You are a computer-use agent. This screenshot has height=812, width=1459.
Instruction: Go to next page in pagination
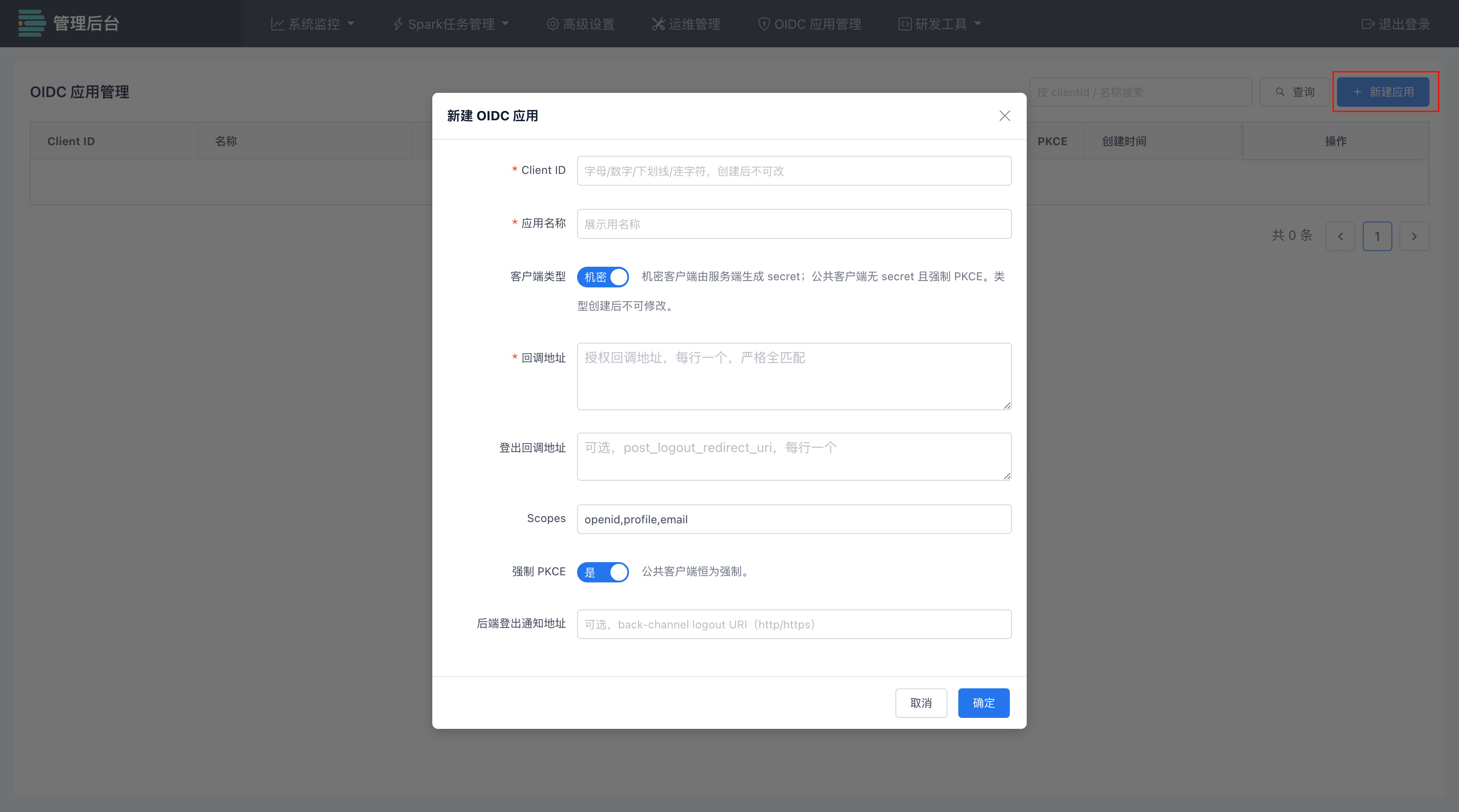(1414, 236)
